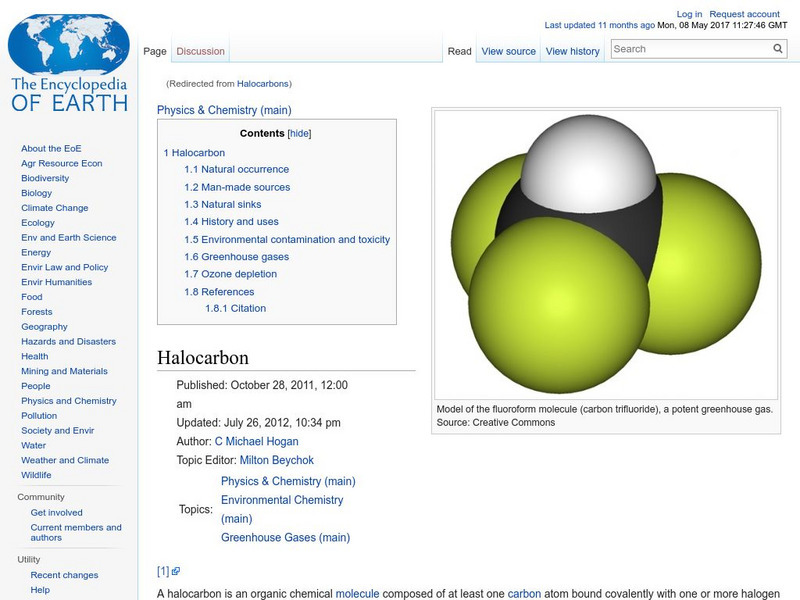The width and height of the screenshot is (800, 600).
Task: Open author C Michael Hogan page
Action: [x=256, y=441]
